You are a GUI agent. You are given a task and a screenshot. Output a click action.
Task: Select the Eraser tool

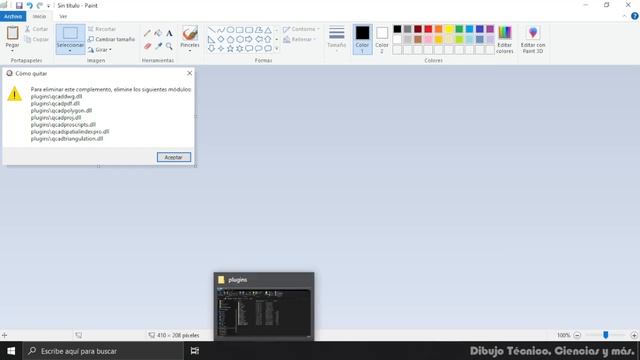[x=147, y=46]
